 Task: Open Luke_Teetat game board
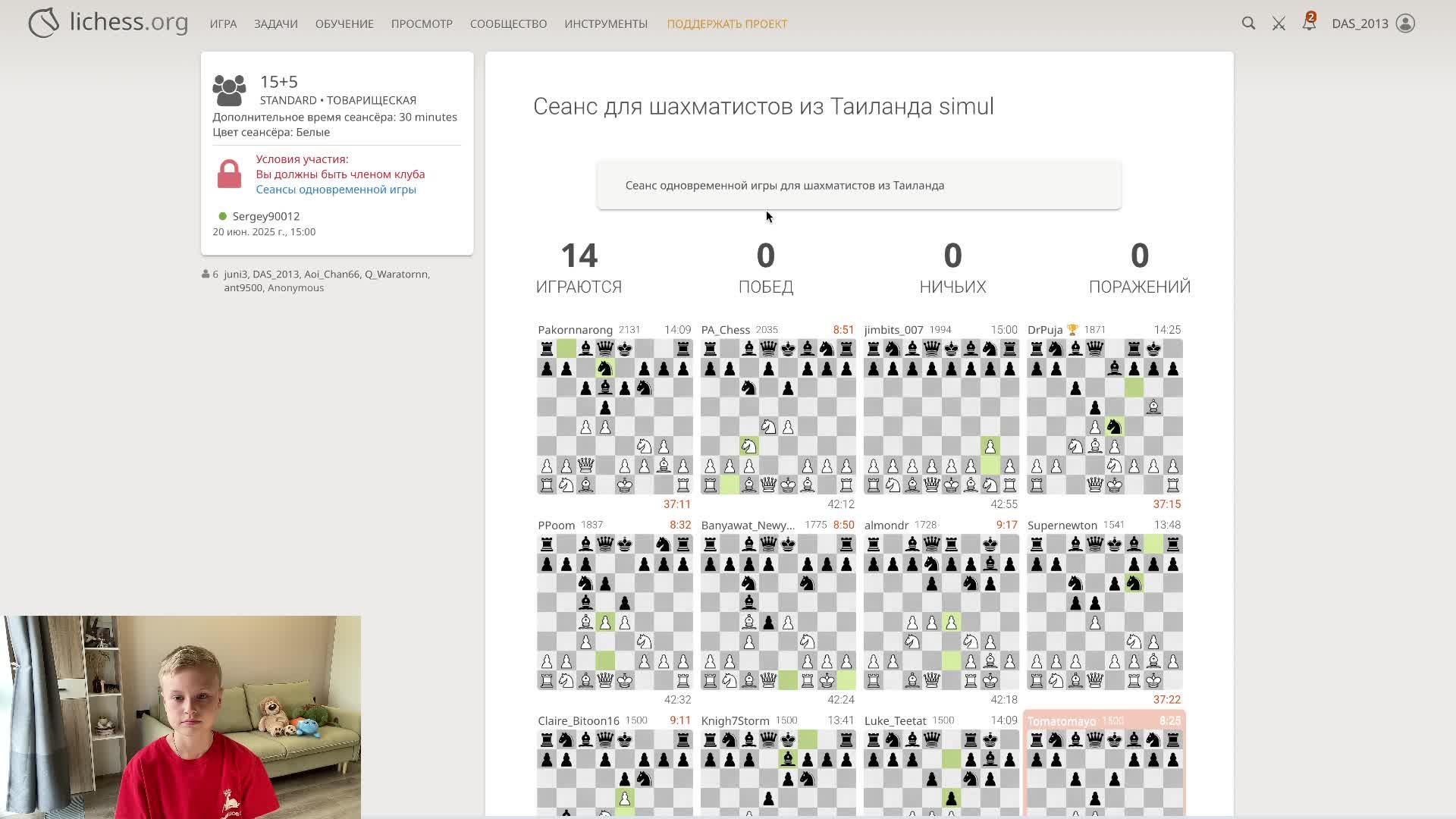[941, 773]
